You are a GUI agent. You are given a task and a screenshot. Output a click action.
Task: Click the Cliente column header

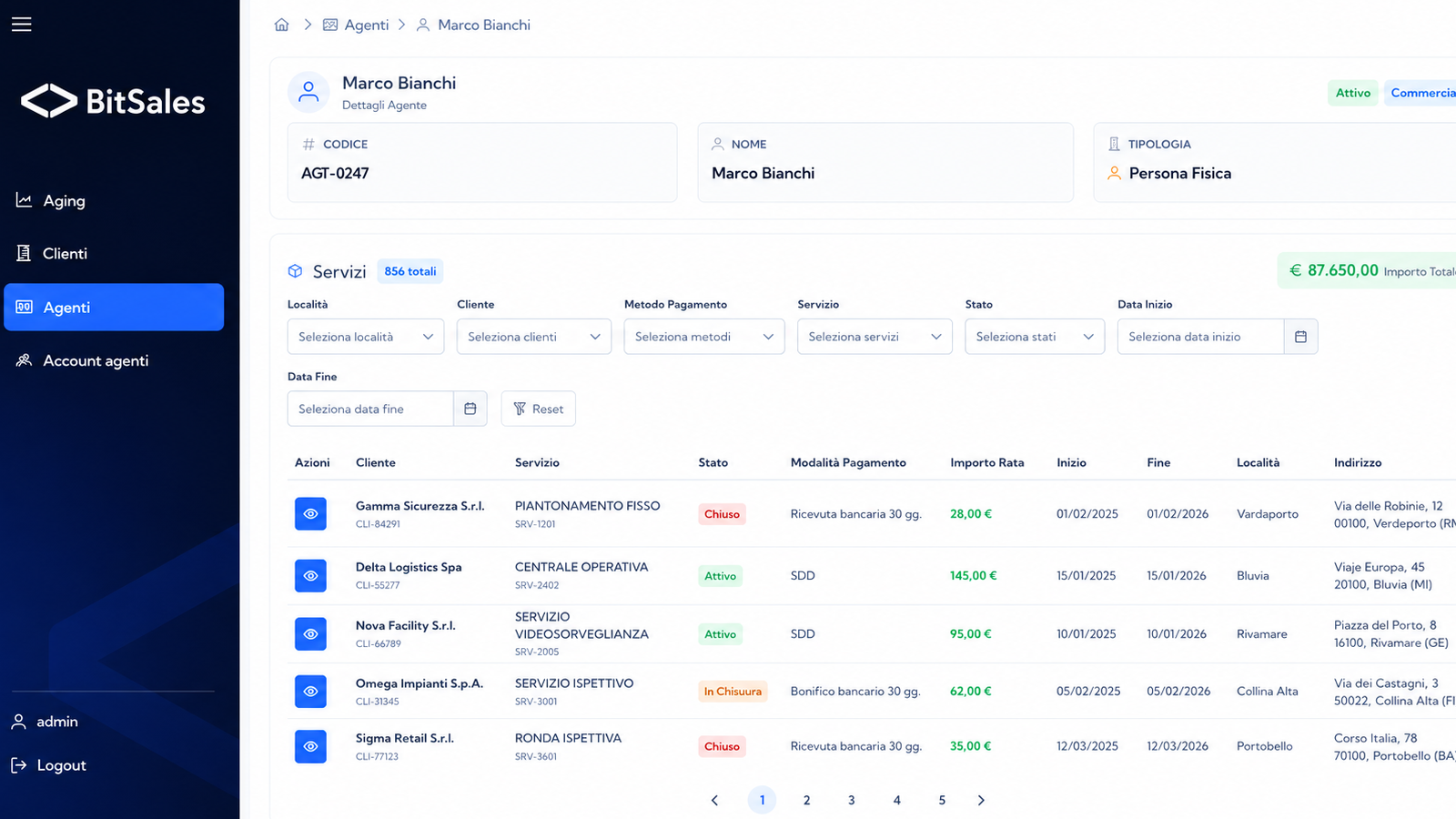376,462
